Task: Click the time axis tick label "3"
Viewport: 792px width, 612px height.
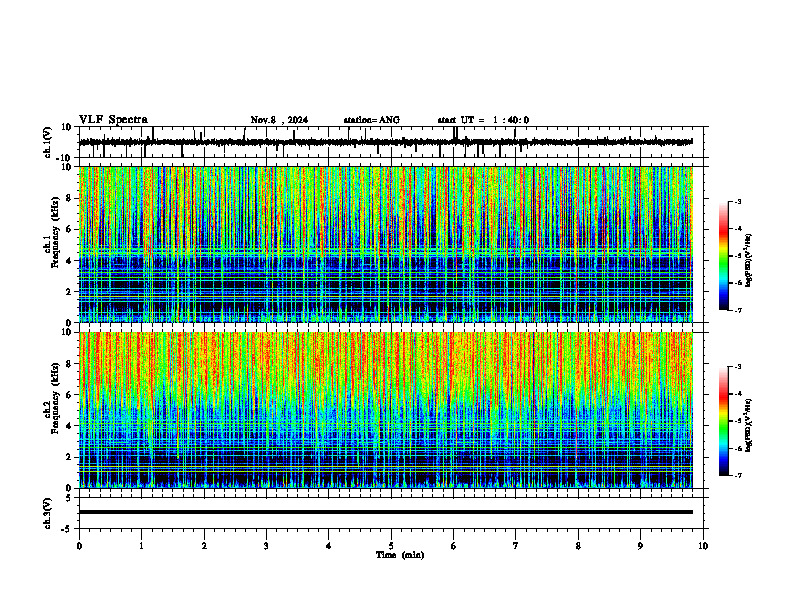Action: coord(266,546)
